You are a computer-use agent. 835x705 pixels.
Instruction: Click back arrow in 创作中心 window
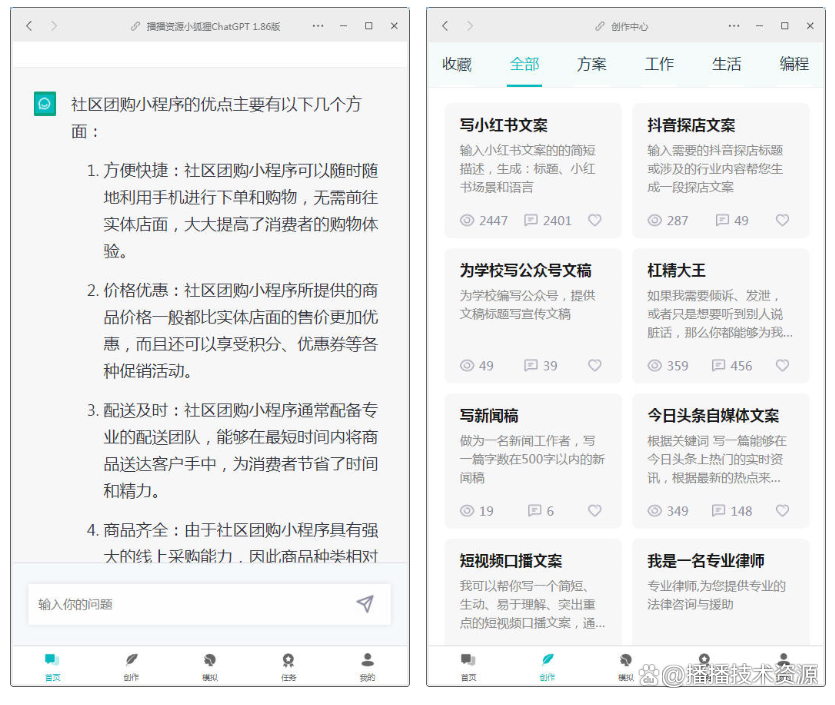click(445, 26)
